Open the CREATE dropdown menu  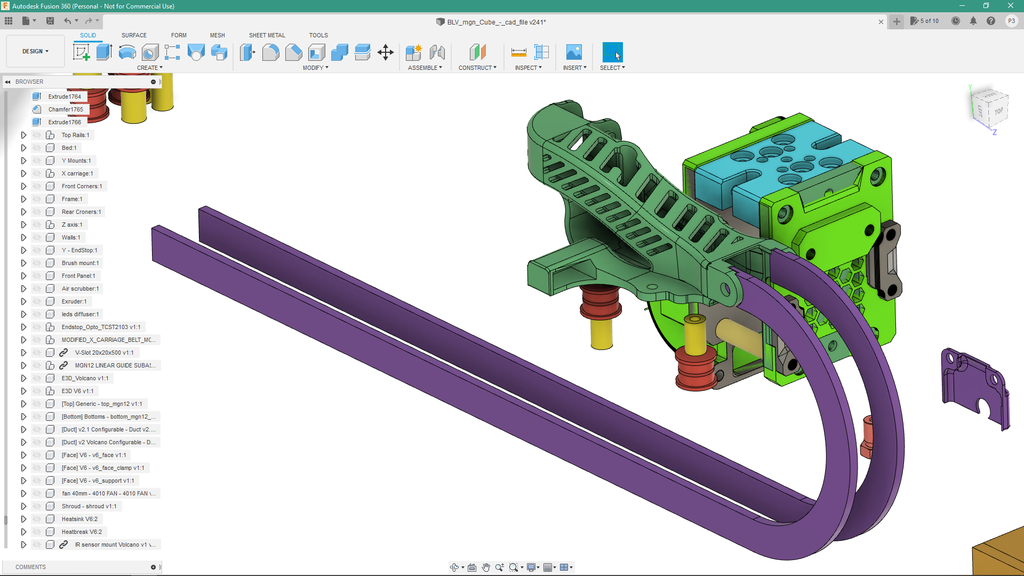pyautogui.click(x=147, y=67)
